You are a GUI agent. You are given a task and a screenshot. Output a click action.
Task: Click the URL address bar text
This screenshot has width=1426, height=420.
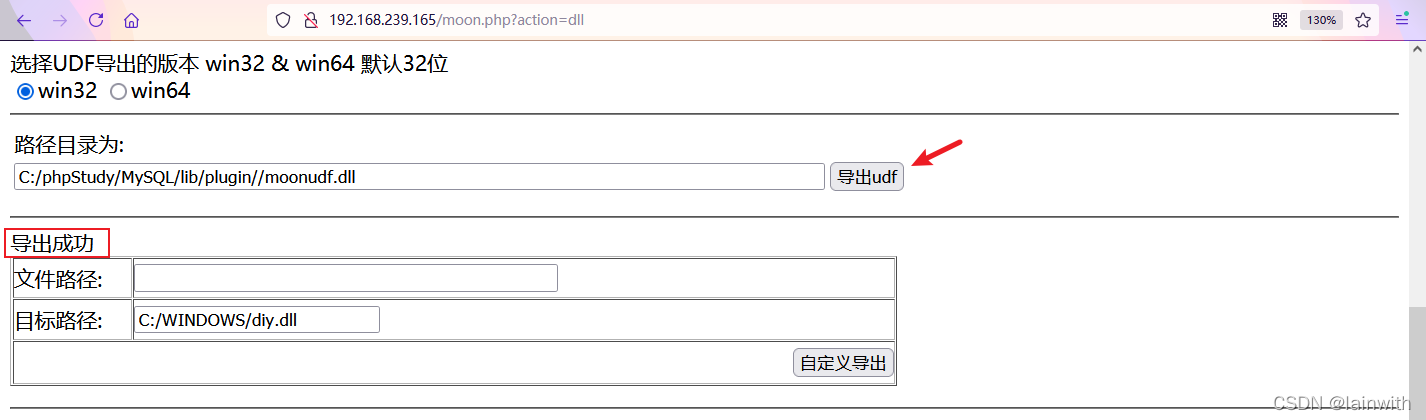[x=456, y=20]
